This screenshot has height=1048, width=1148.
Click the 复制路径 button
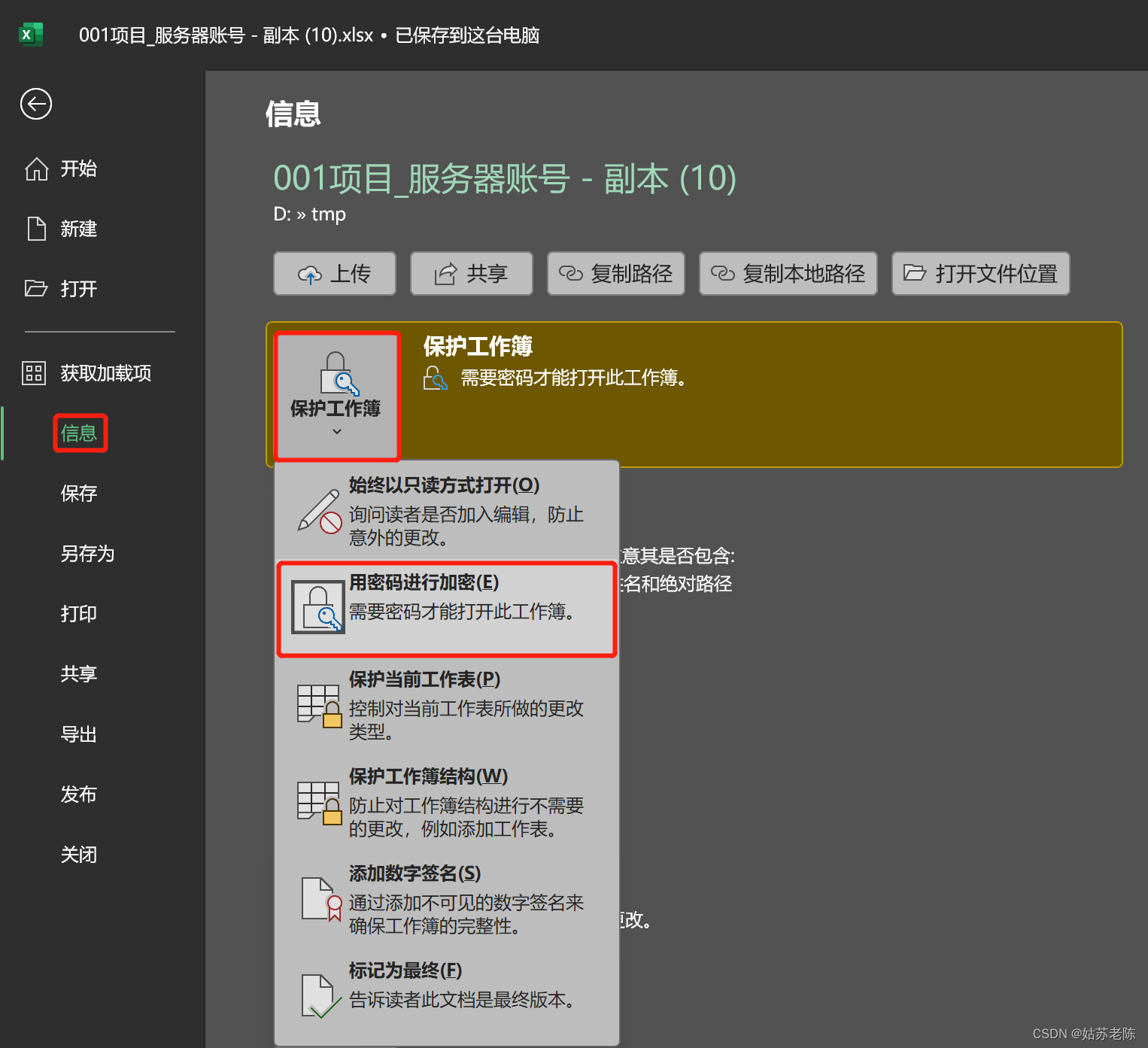tap(616, 273)
